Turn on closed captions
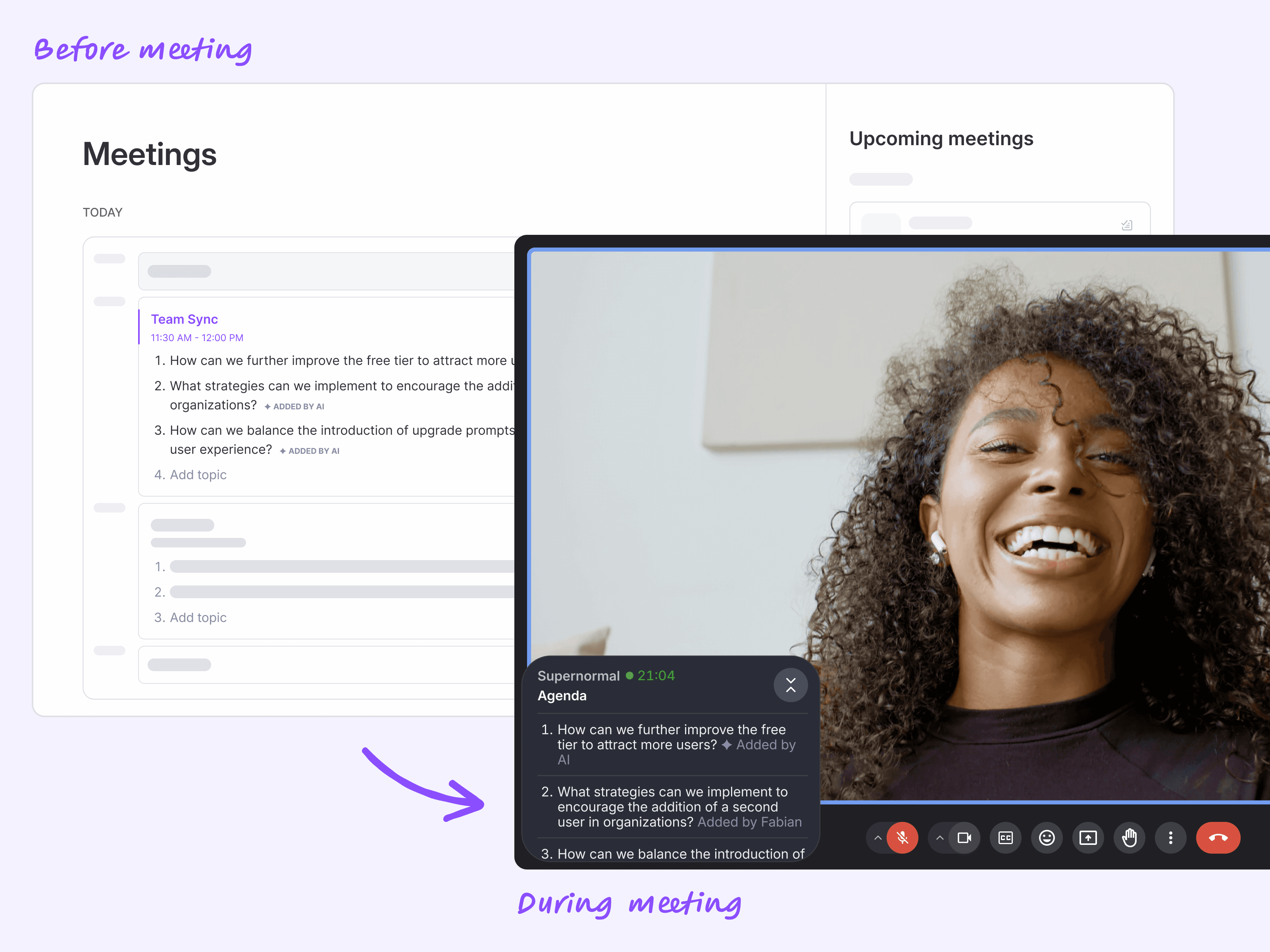 point(1005,838)
